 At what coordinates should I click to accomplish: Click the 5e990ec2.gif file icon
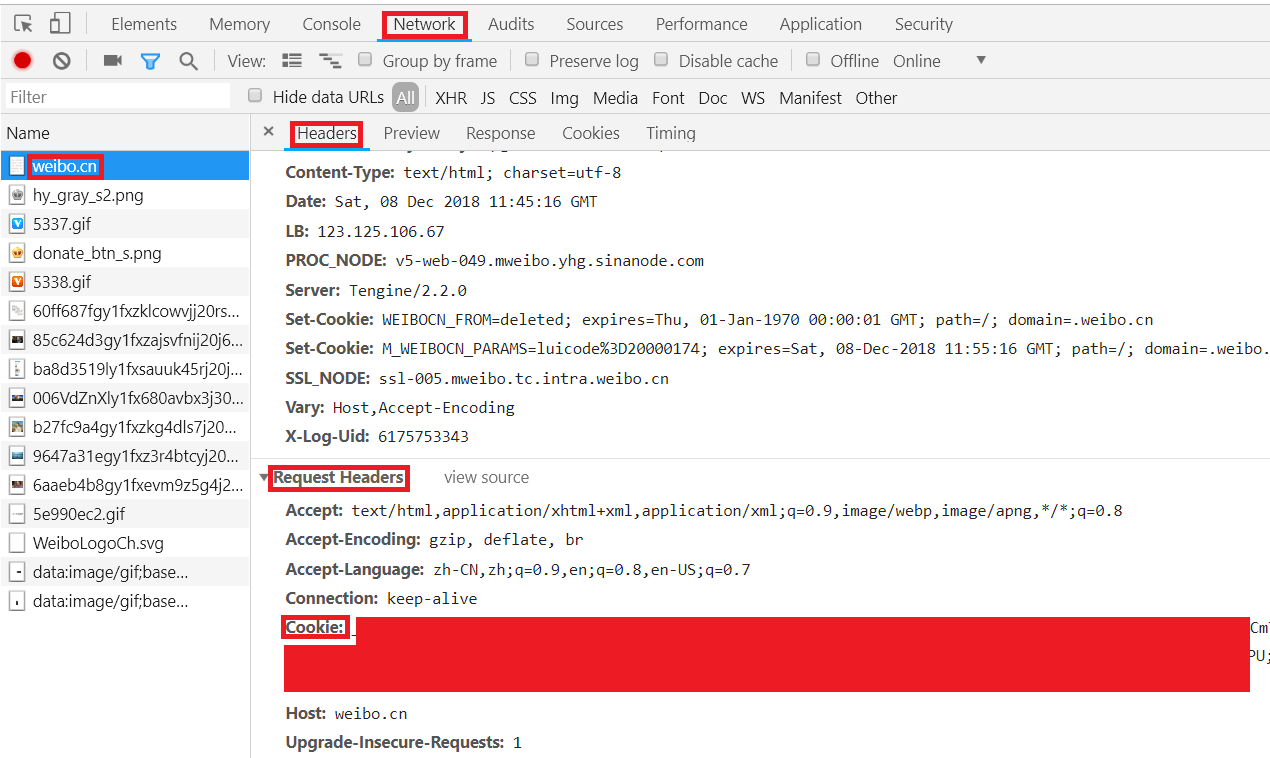click(x=17, y=514)
